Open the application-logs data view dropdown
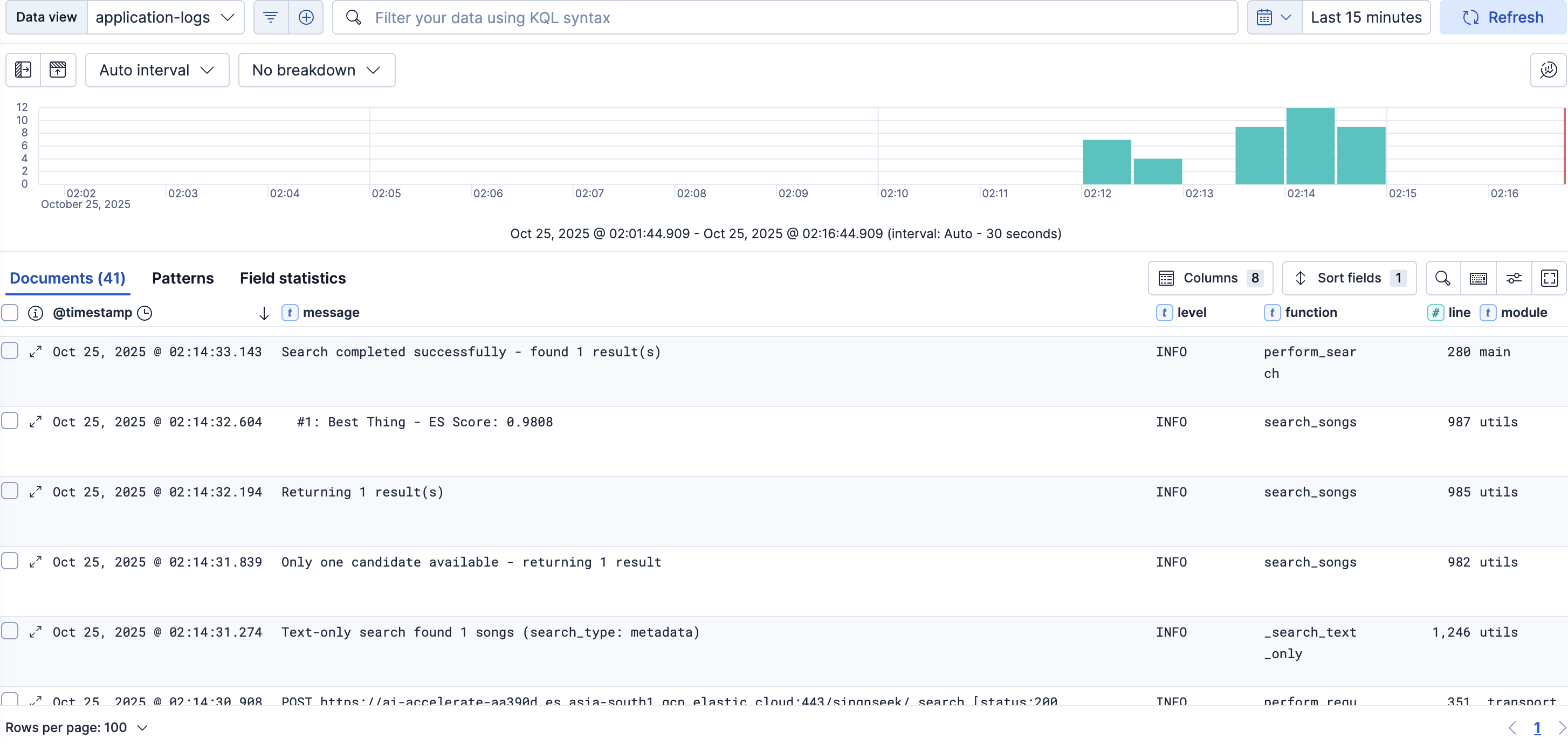This screenshot has height=745, width=1568. [165, 17]
